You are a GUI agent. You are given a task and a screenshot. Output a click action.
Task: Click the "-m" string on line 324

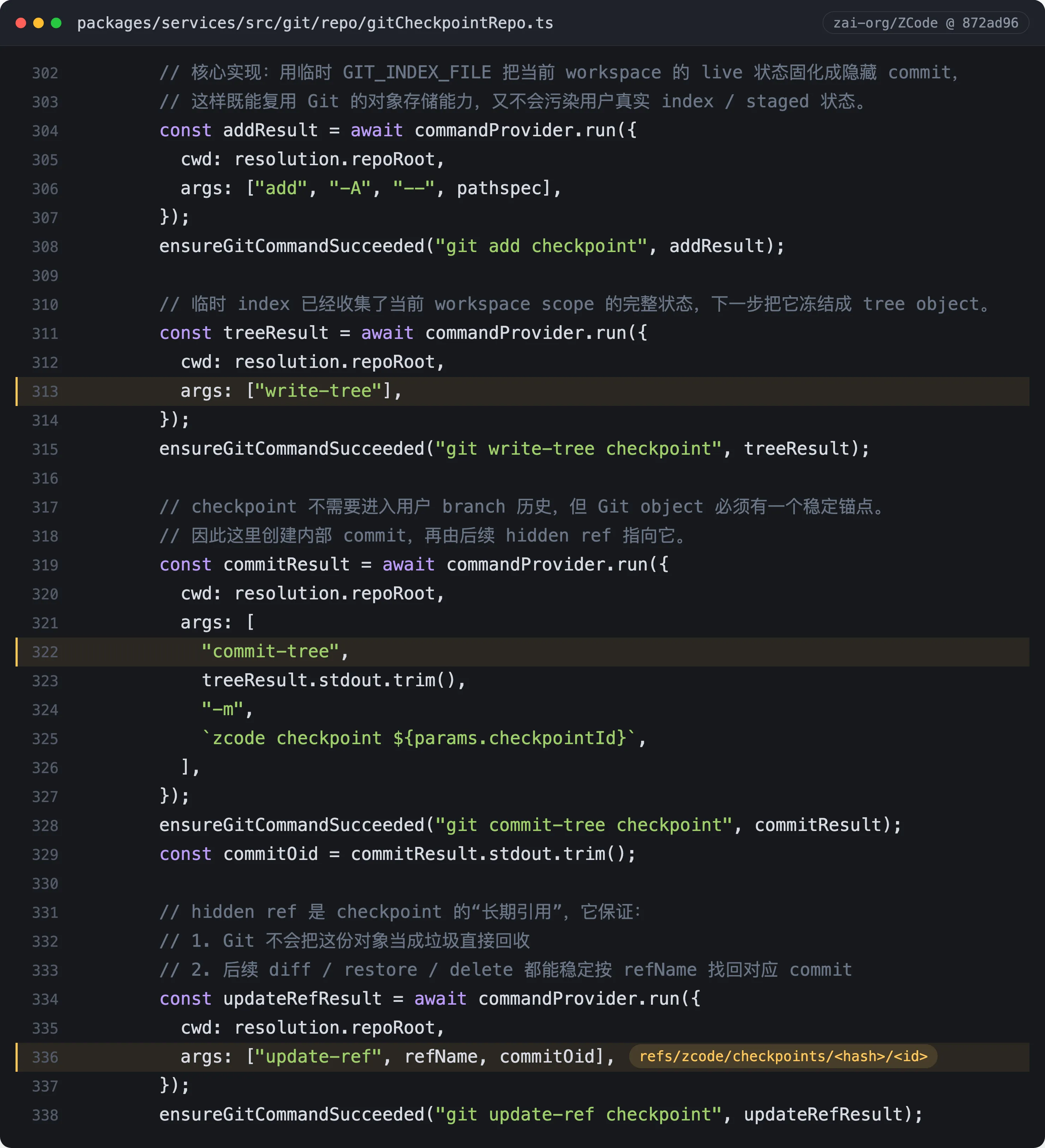pos(223,709)
